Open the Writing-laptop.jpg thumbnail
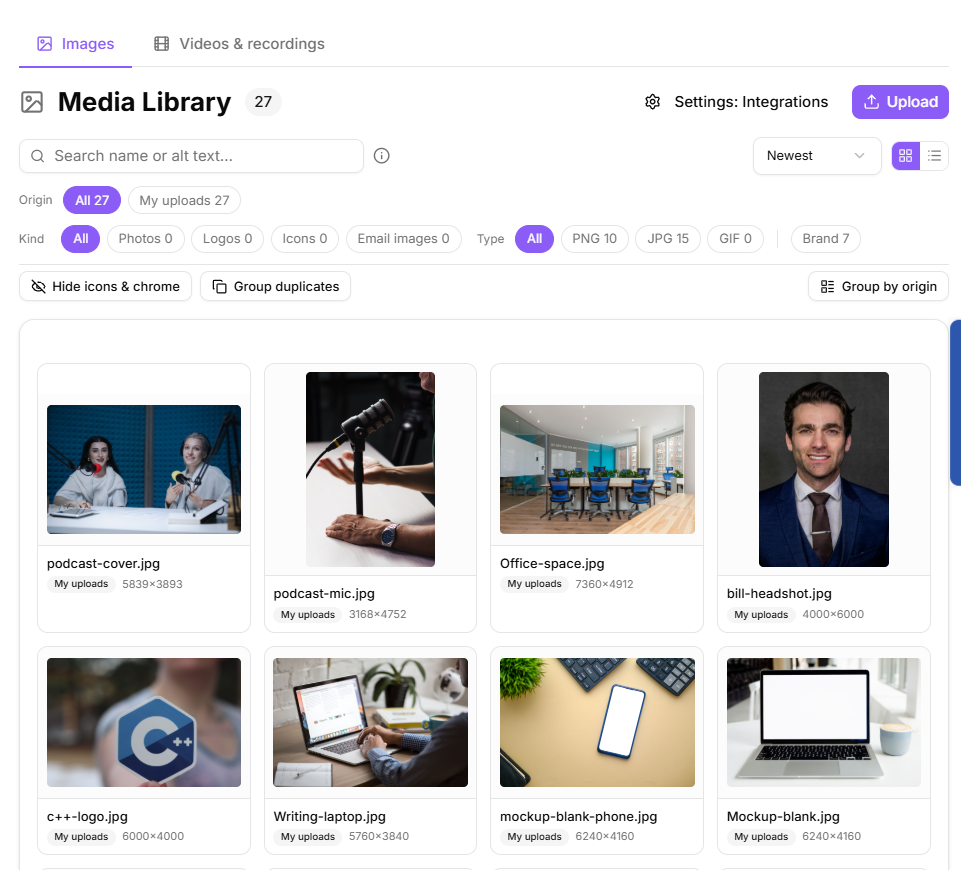 click(x=370, y=722)
